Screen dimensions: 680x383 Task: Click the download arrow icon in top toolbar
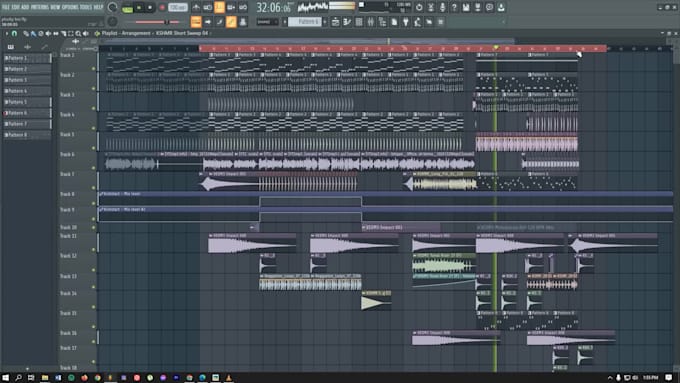tap(501, 7)
